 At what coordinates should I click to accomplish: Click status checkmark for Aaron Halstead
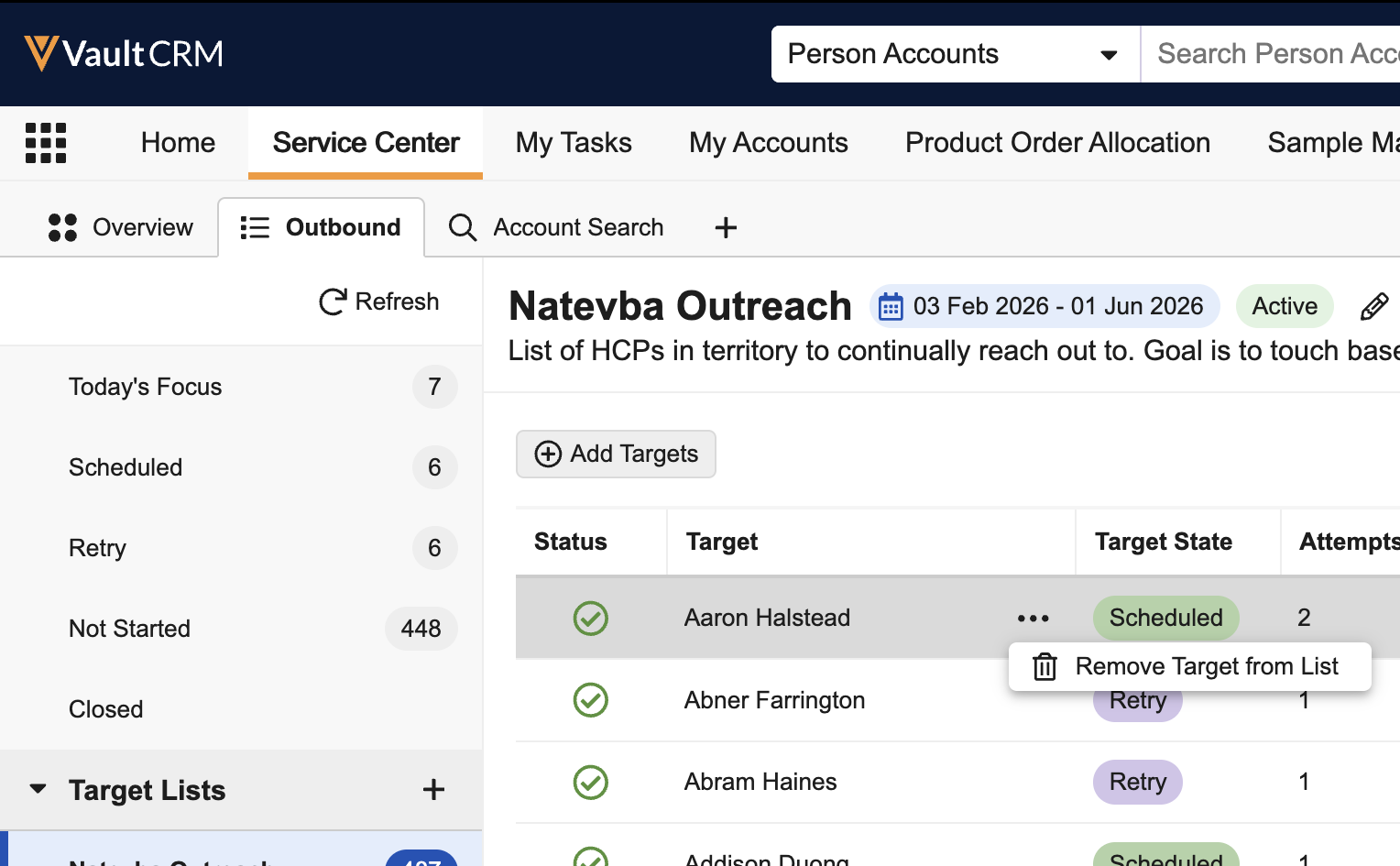591,619
